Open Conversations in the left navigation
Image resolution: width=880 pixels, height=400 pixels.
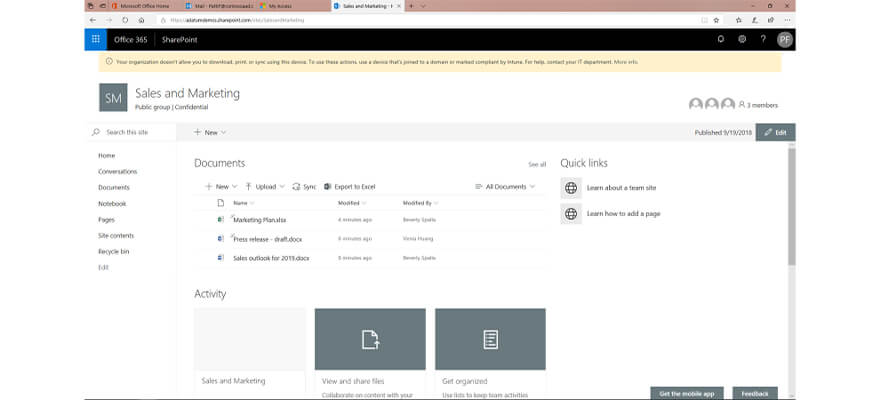coord(117,172)
